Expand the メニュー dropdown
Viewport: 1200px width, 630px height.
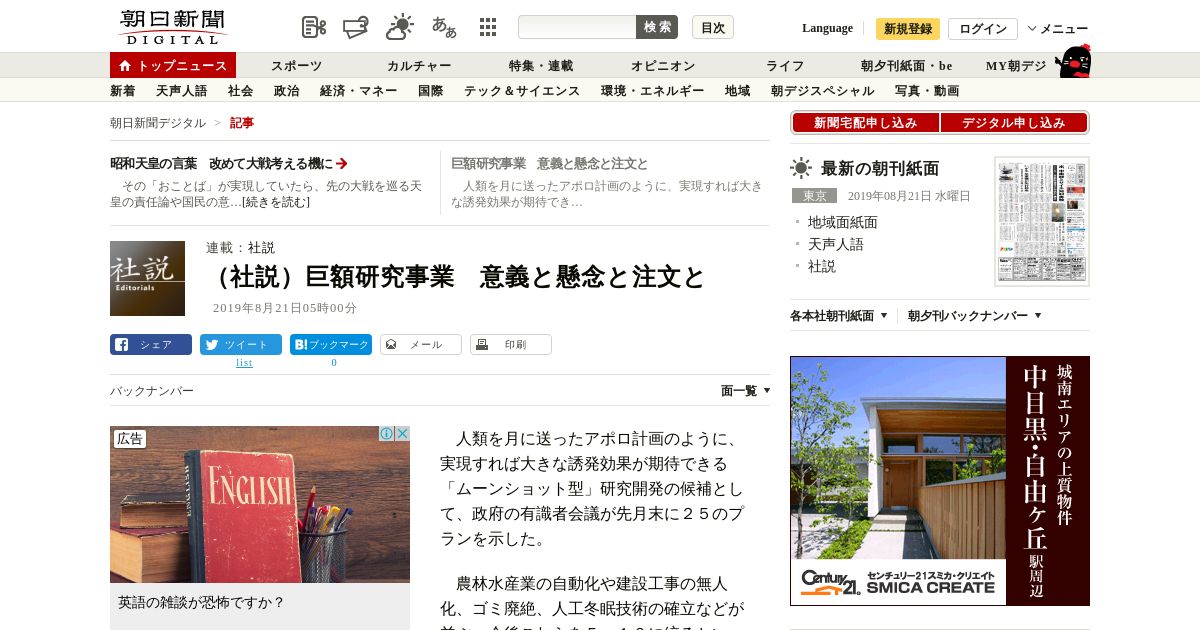[x=1058, y=29]
